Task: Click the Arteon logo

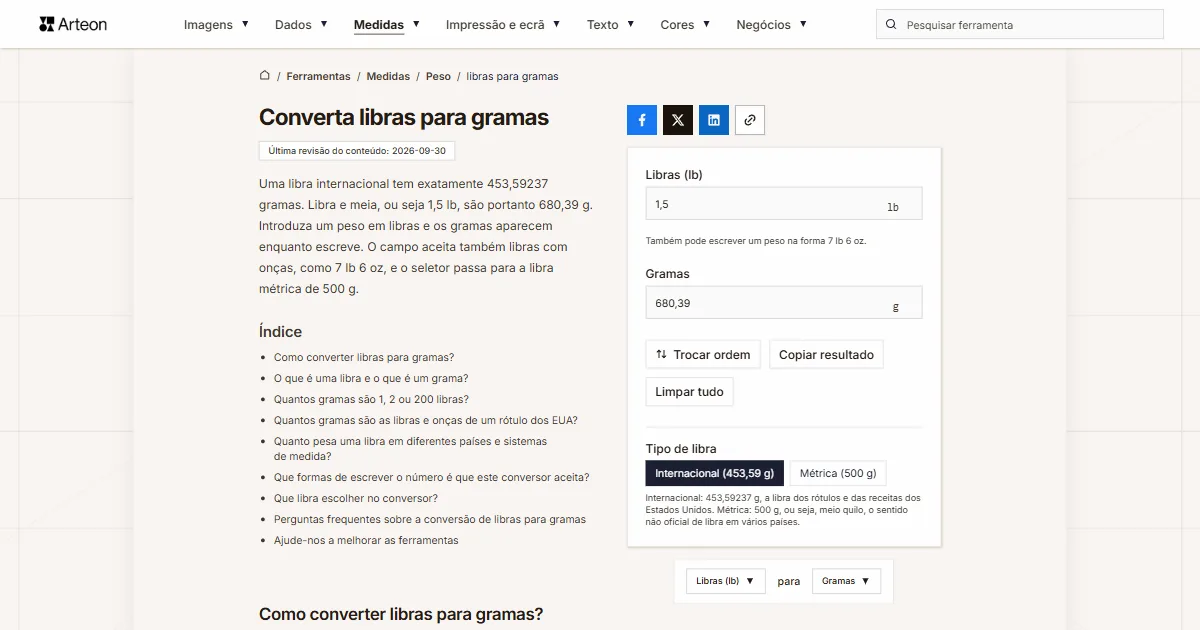Action: point(73,24)
